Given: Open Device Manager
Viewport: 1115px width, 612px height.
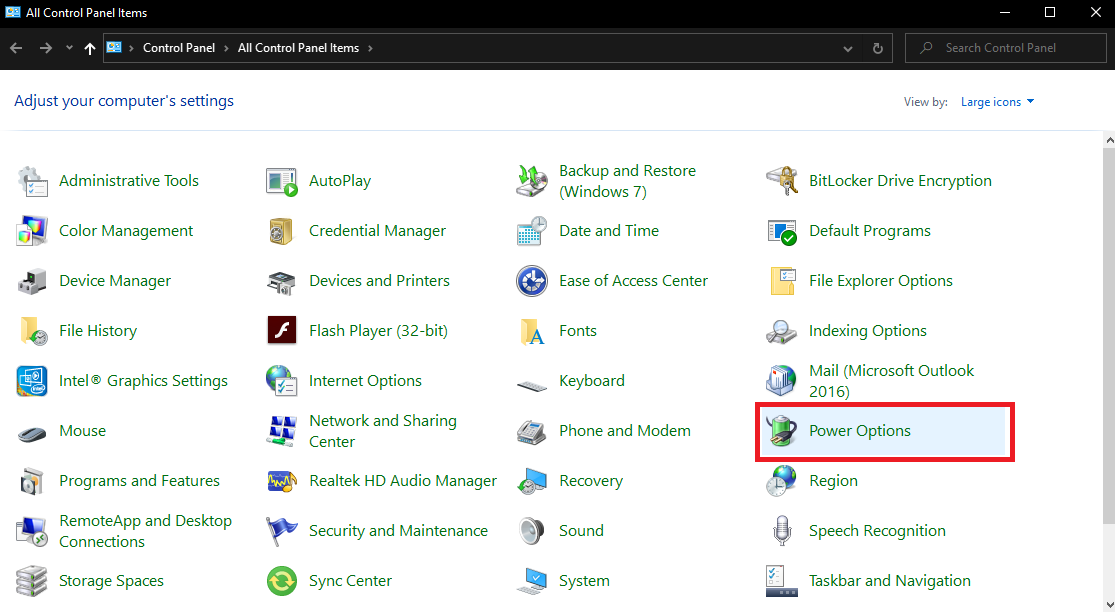Looking at the screenshot, I should click(113, 280).
